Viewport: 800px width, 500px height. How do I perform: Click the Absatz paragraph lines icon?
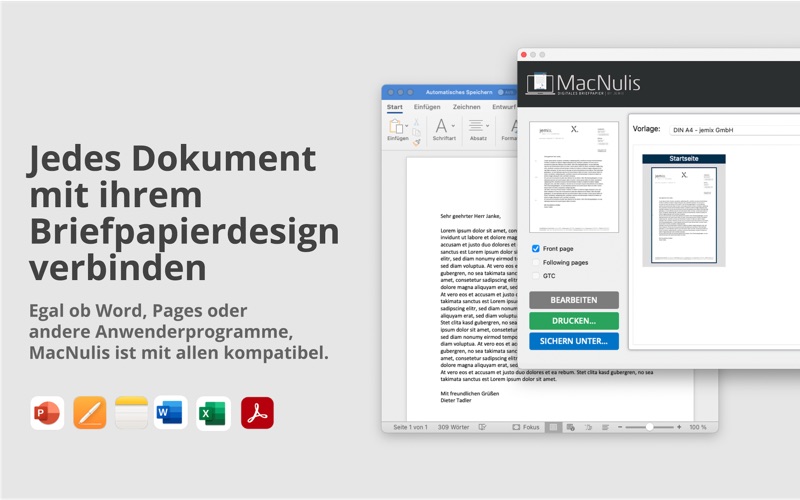coord(476,125)
